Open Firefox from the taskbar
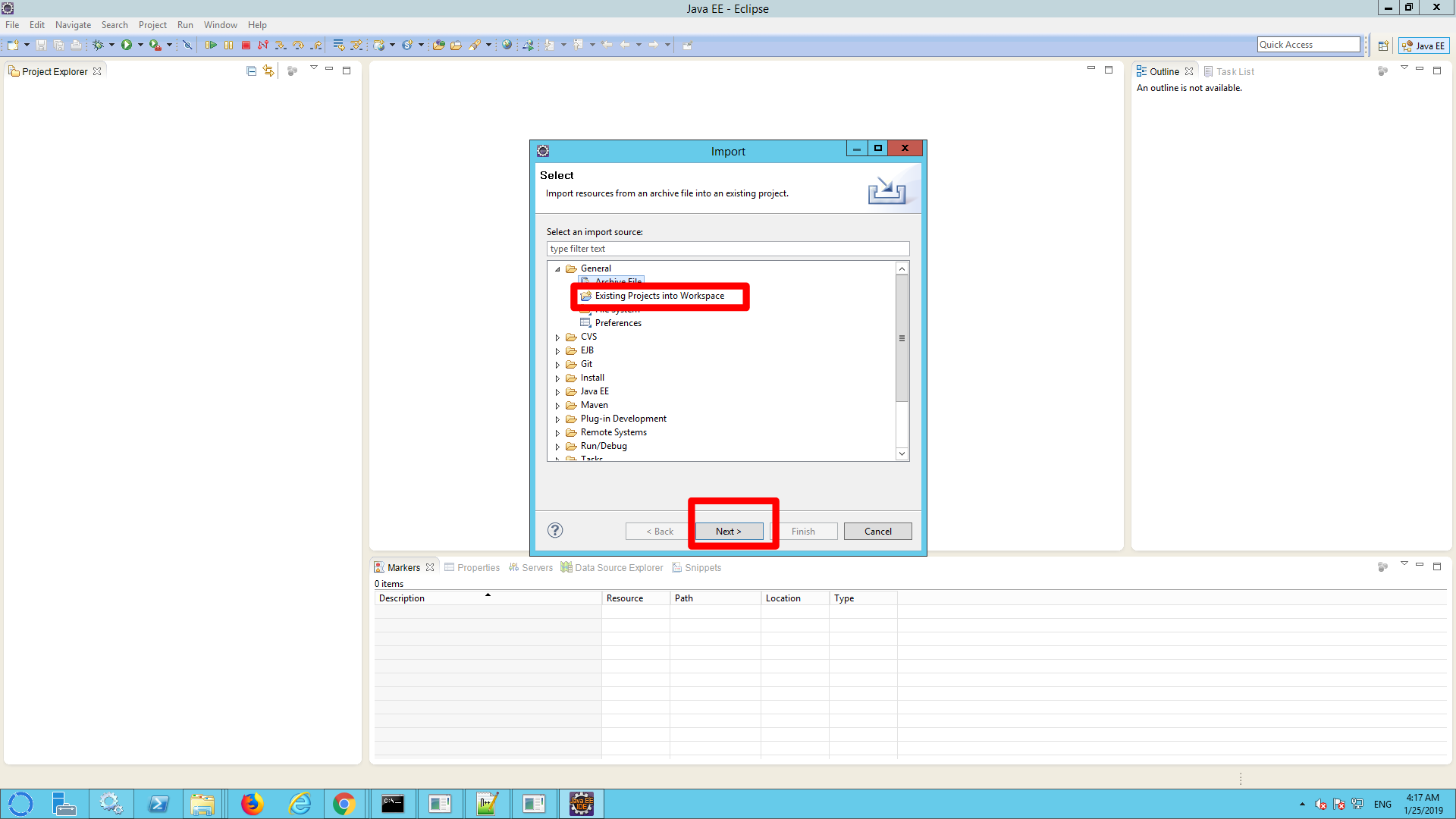1456x819 pixels. [x=252, y=804]
